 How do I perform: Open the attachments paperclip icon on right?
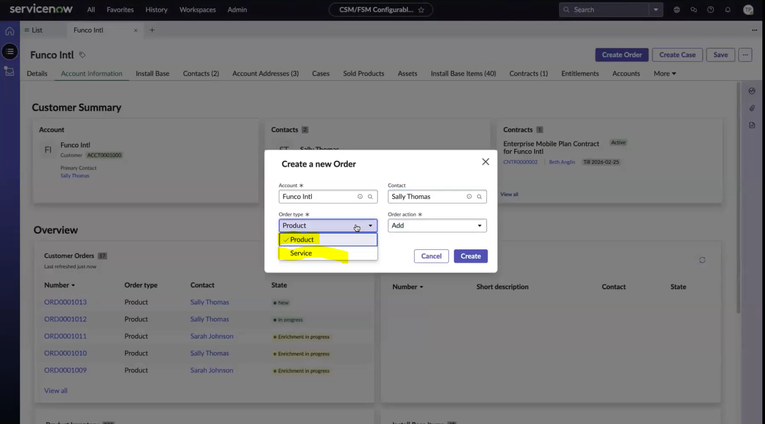click(x=752, y=108)
